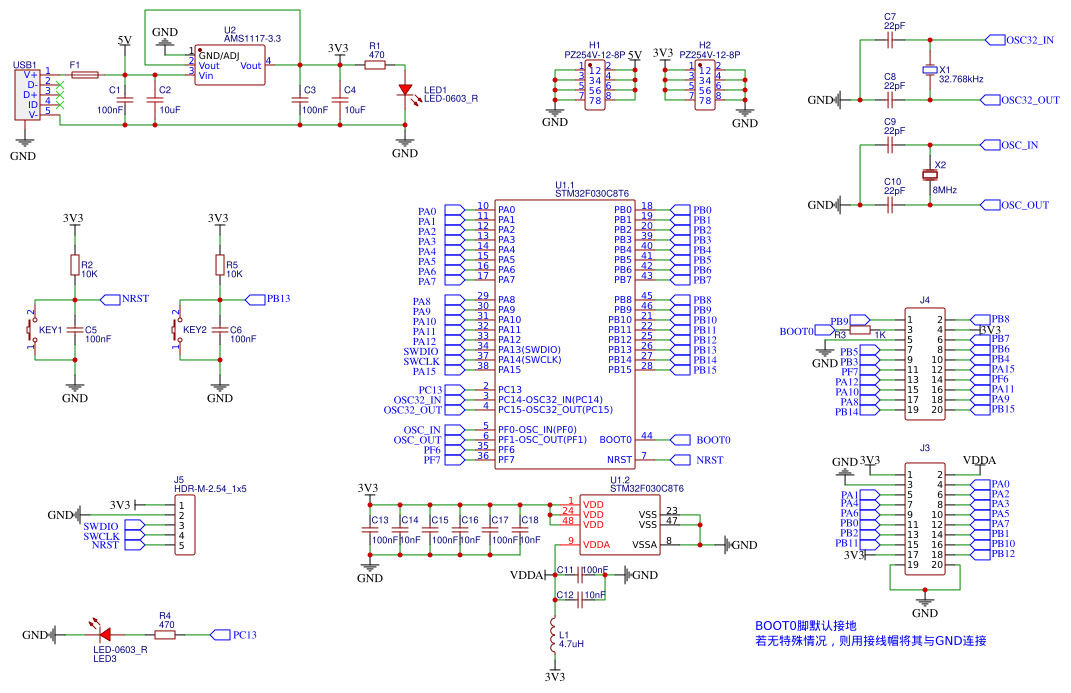Click the J3 20-pin header body
Screen dimensions: 1071x693
[925, 519]
